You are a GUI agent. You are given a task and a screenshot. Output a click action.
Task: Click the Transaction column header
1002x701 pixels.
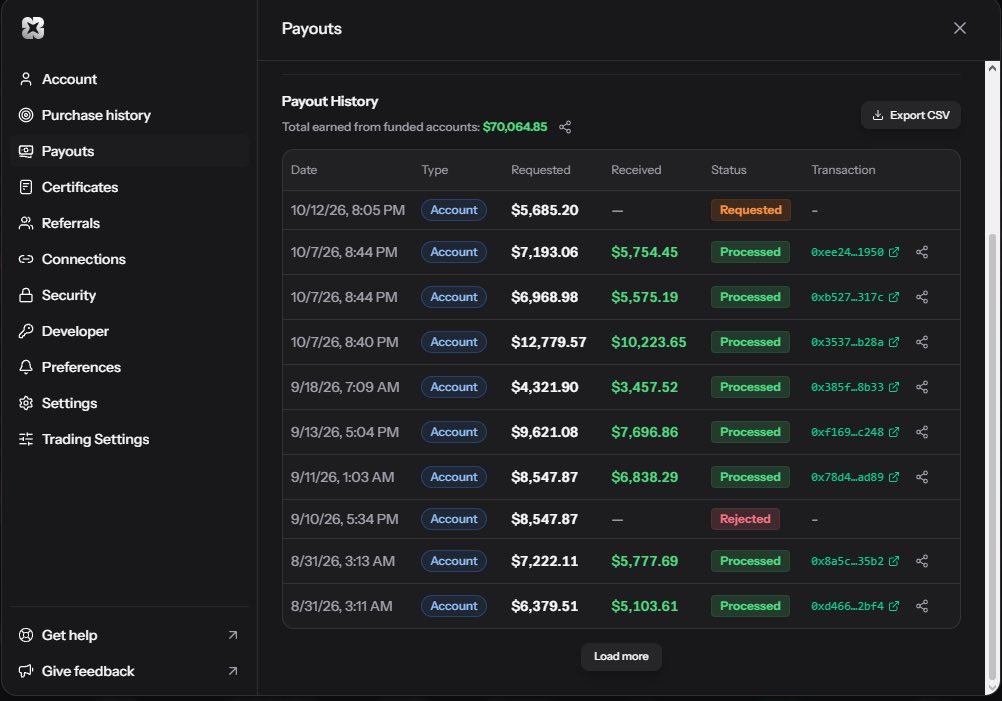coord(843,170)
